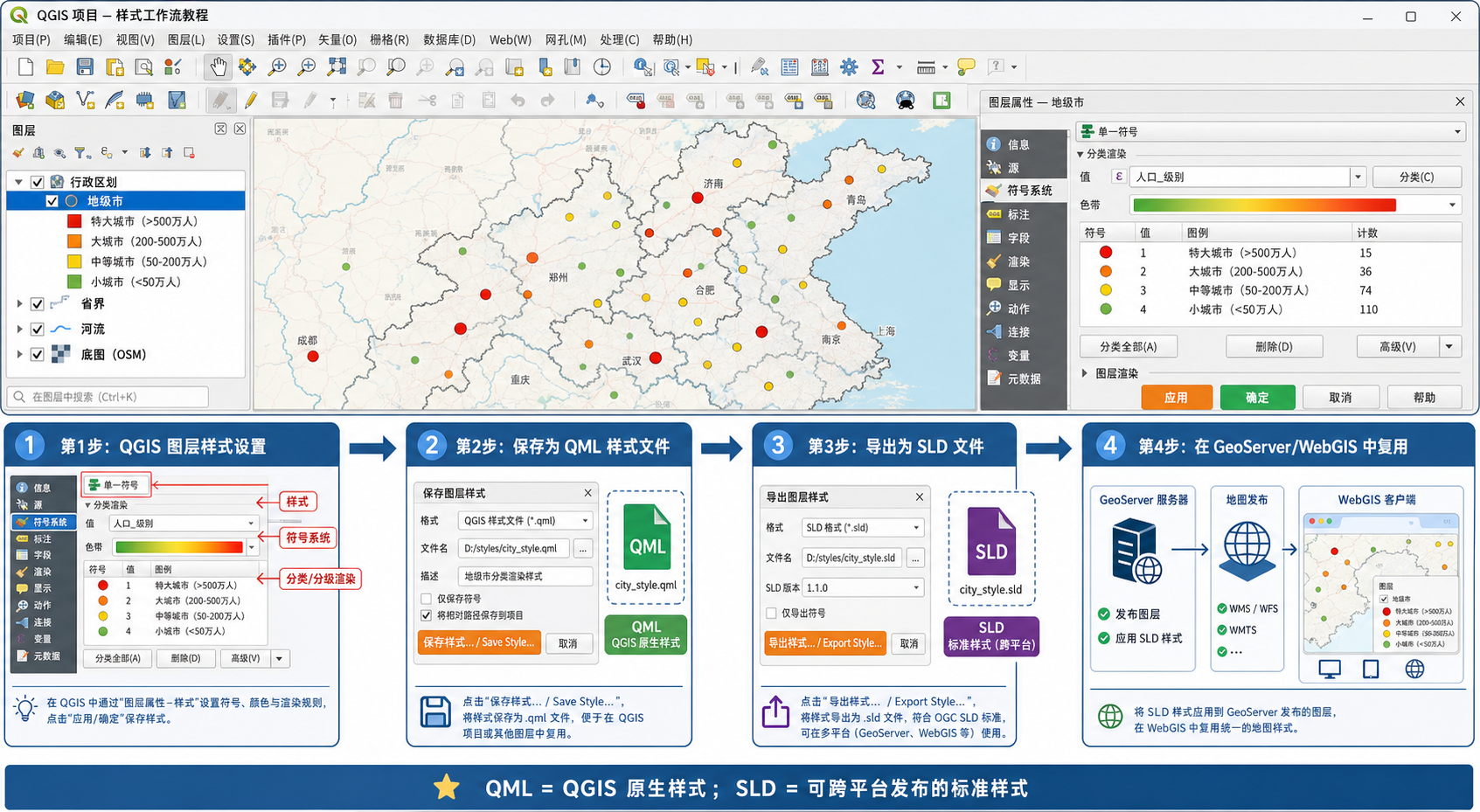The image size is (1480, 812).
Task: Click the orange 应用 button
Action: (1176, 397)
